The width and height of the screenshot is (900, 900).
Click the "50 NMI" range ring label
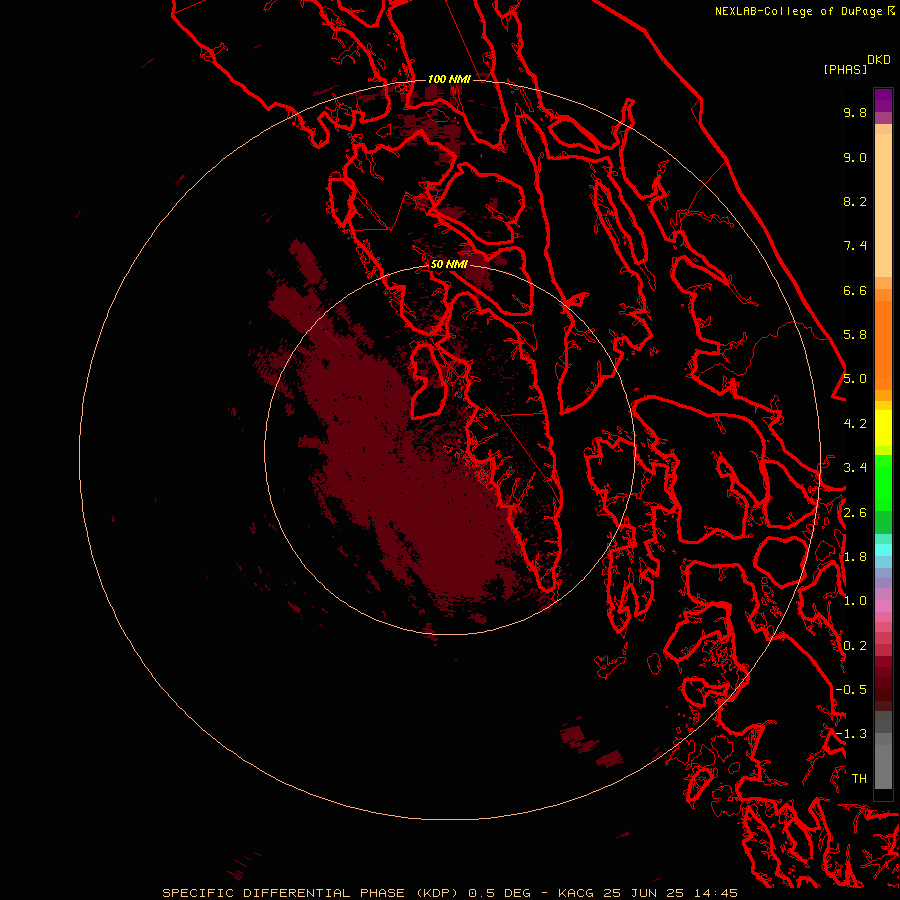pos(449,265)
